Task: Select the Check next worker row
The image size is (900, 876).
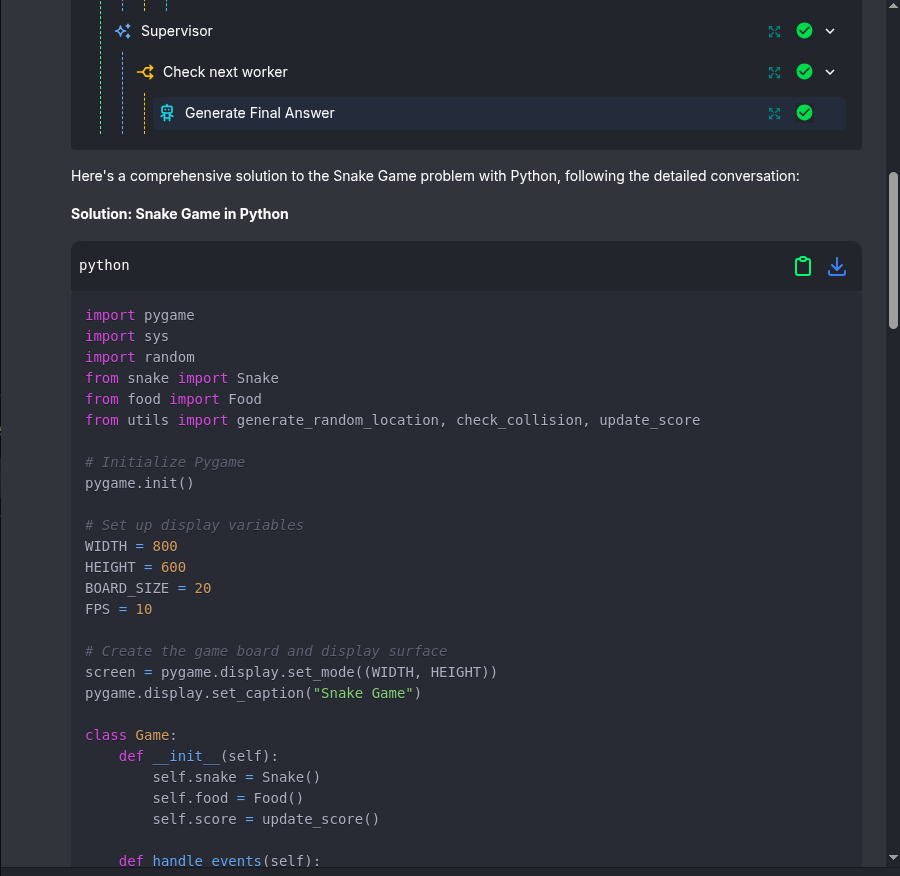Action: [490, 72]
